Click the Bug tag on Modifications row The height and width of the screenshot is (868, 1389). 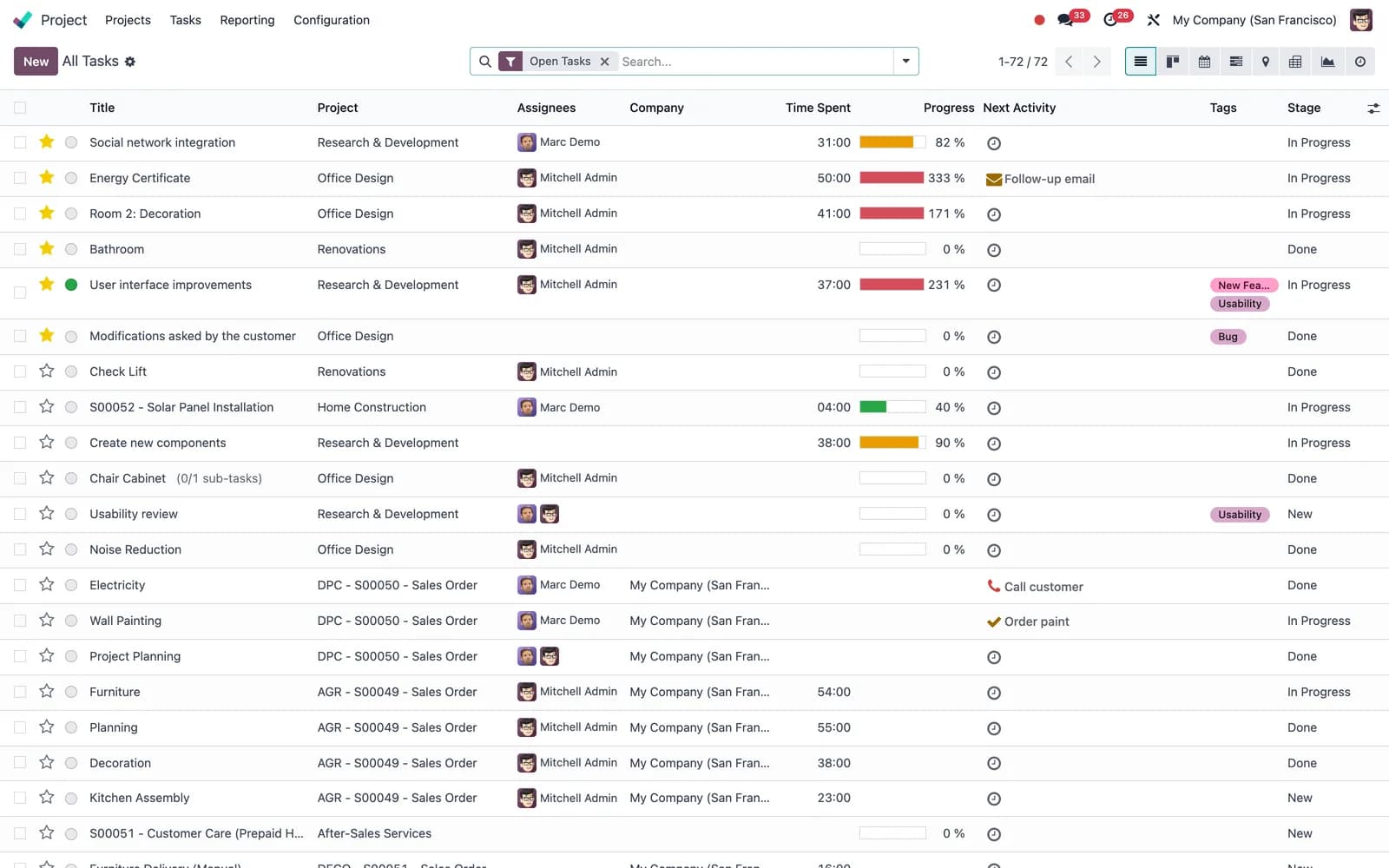point(1228,337)
